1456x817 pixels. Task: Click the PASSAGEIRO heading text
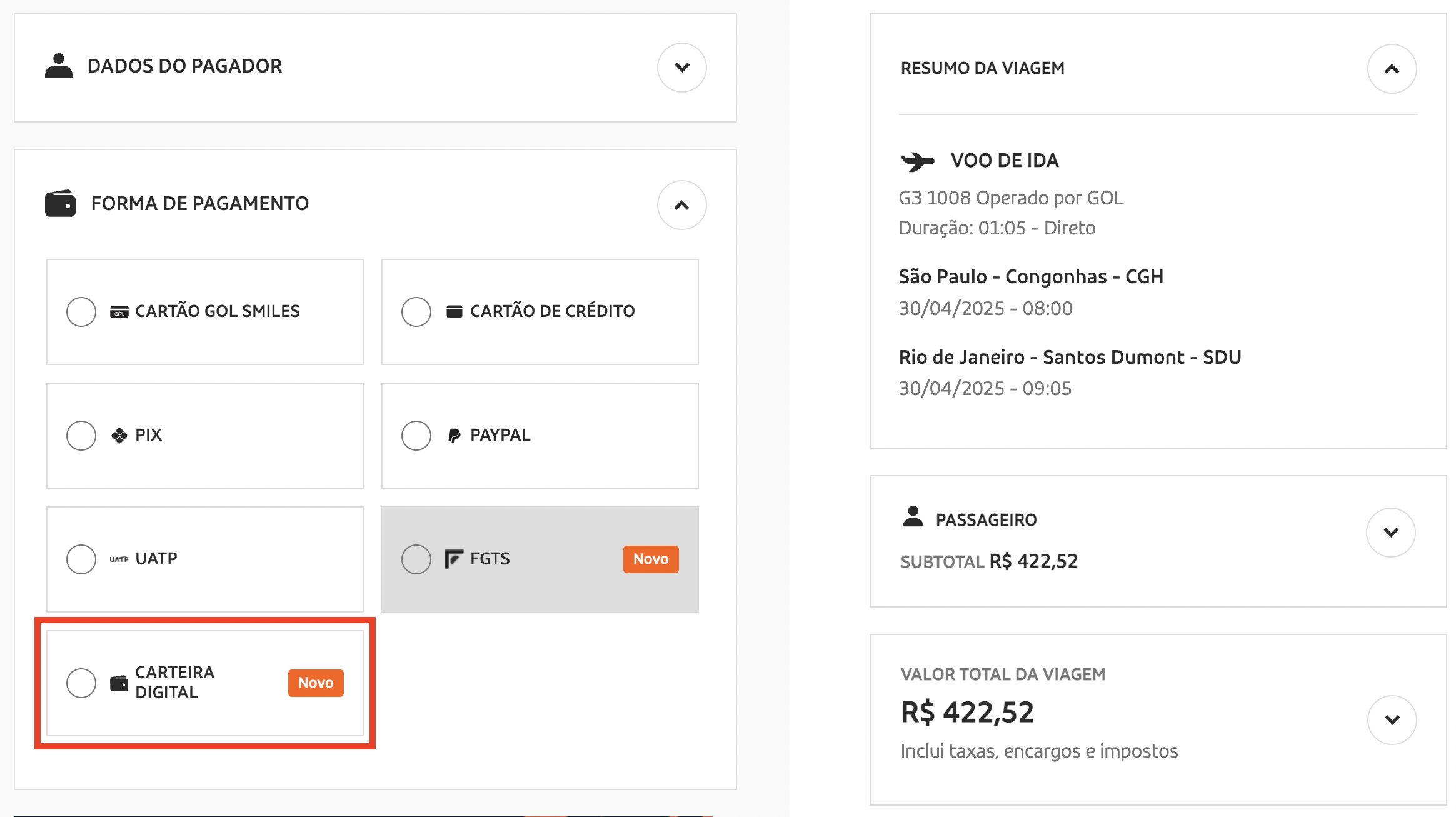987,520
